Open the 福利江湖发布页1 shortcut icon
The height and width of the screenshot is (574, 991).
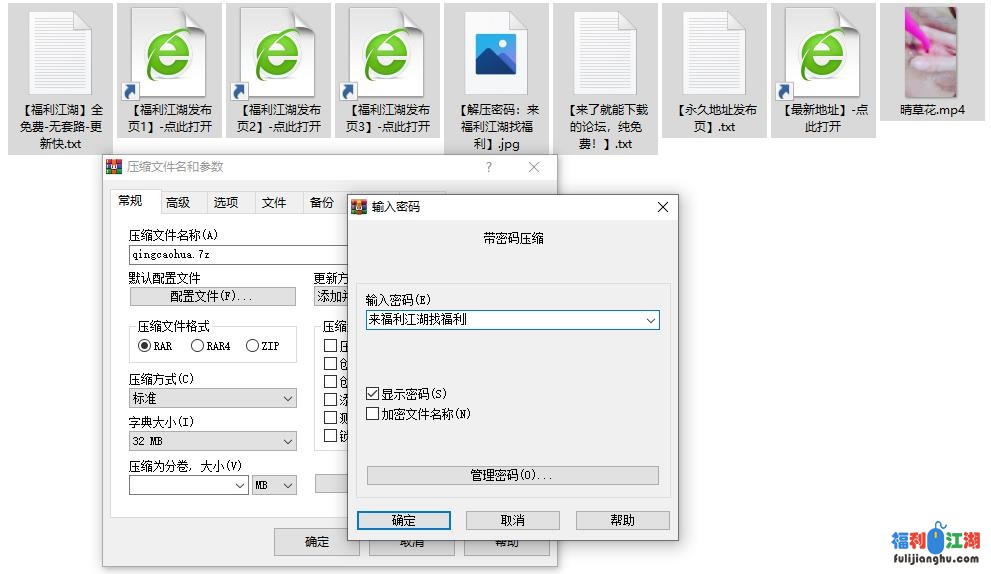(x=169, y=55)
